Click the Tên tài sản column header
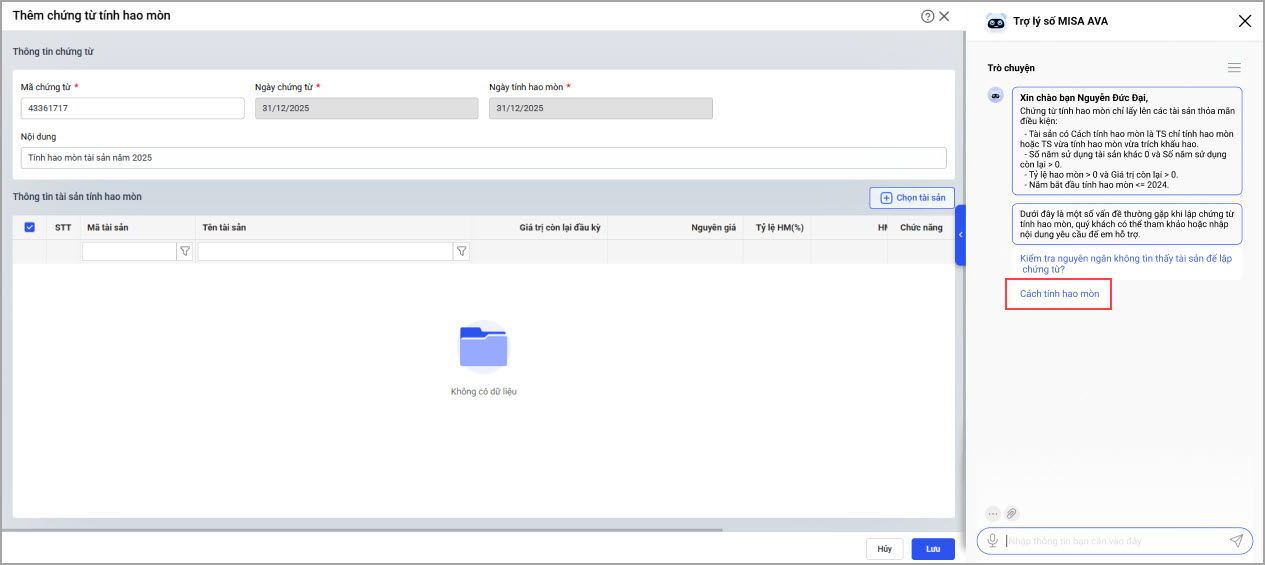 (224, 228)
